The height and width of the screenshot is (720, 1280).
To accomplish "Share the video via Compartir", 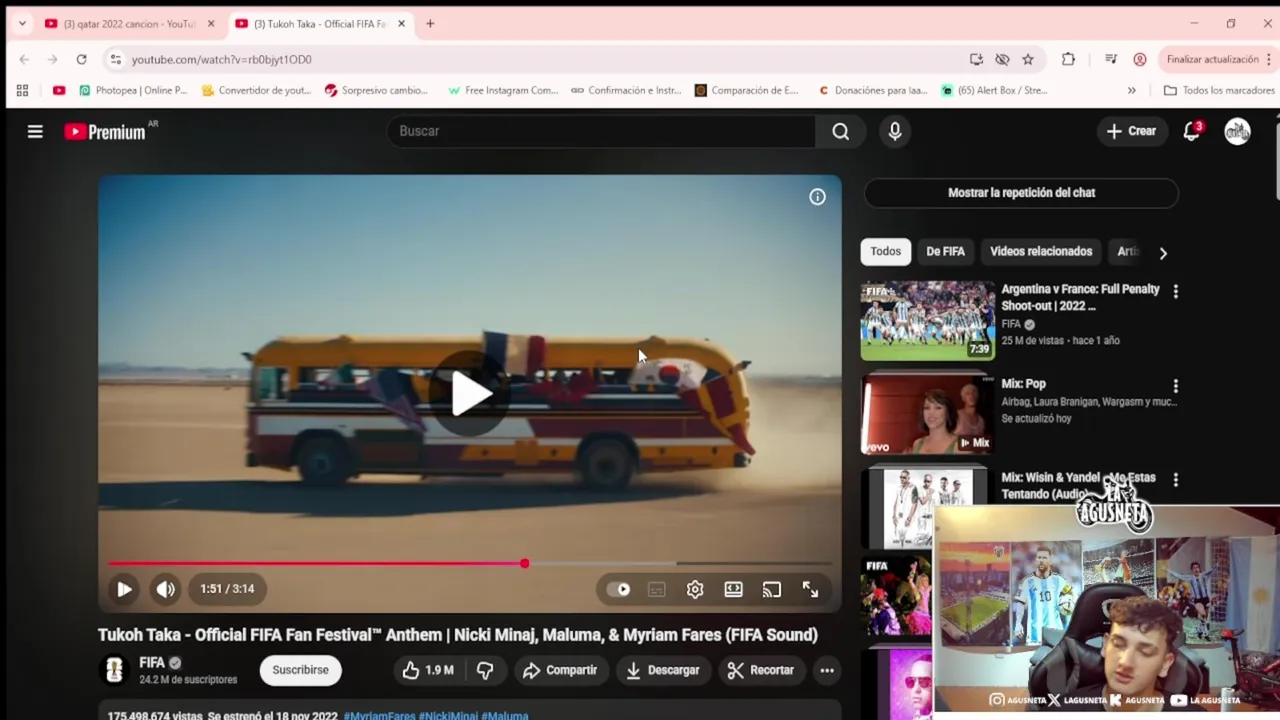I will (560, 670).
